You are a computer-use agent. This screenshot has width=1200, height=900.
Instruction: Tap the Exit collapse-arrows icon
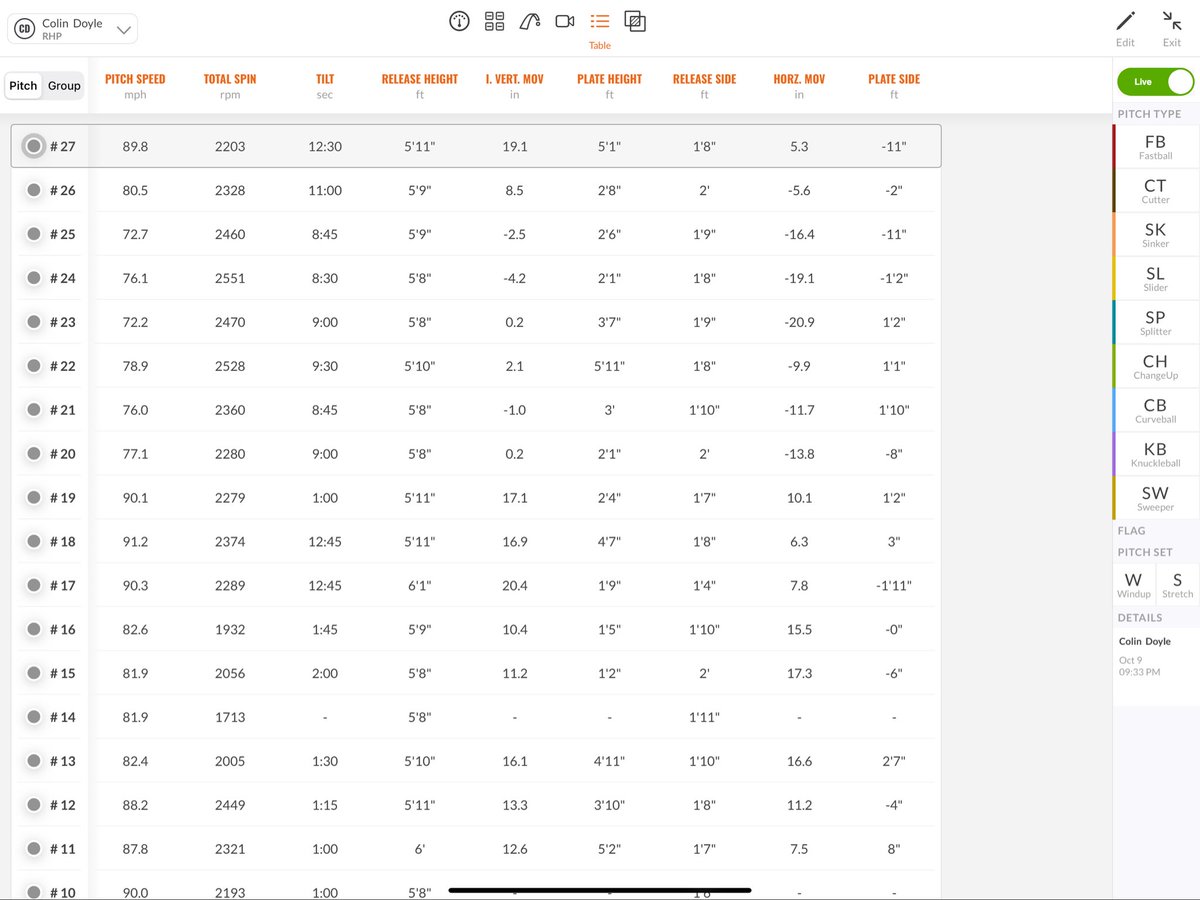click(x=1172, y=21)
